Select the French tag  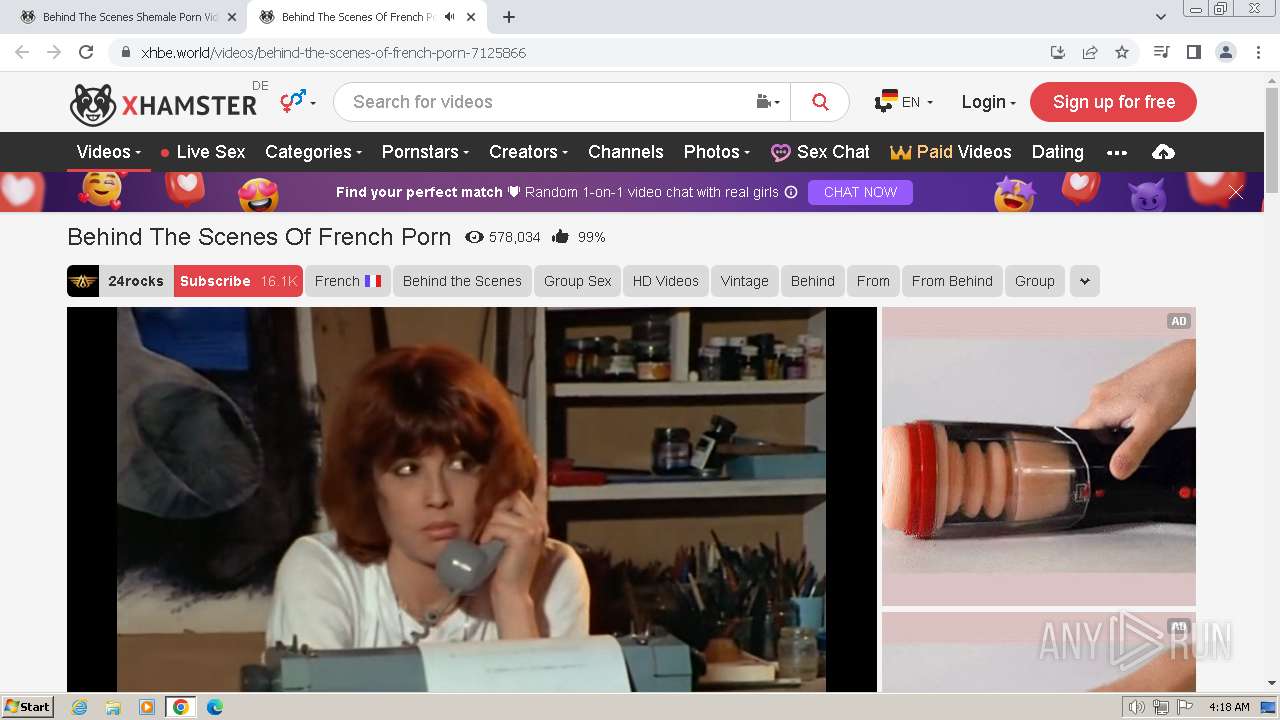point(347,281)
